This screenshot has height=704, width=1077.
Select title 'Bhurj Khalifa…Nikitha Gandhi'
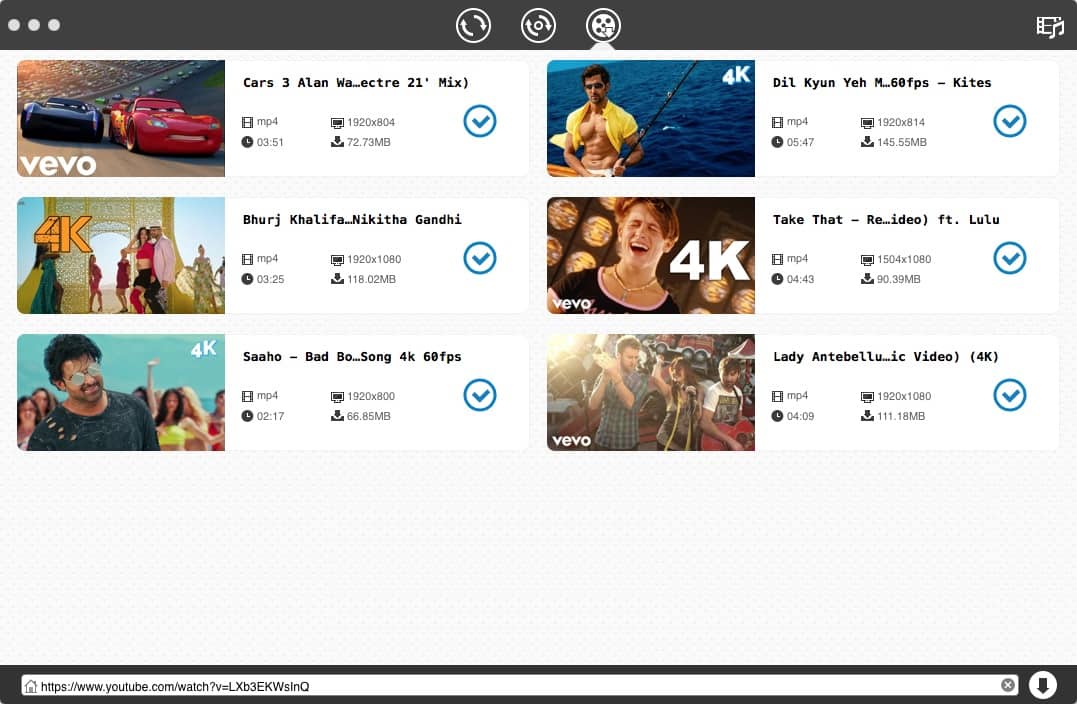click(x=352, y=220)
